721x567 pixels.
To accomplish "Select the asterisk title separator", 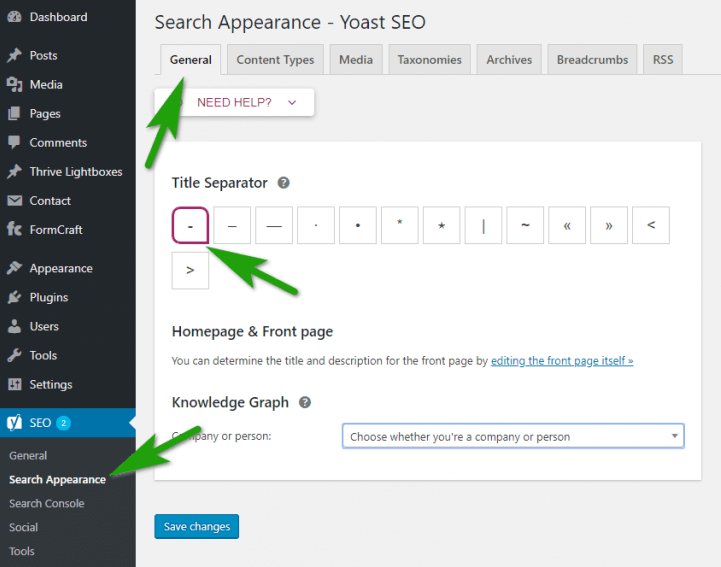I will pyautogui.click(x=400, y=225).
